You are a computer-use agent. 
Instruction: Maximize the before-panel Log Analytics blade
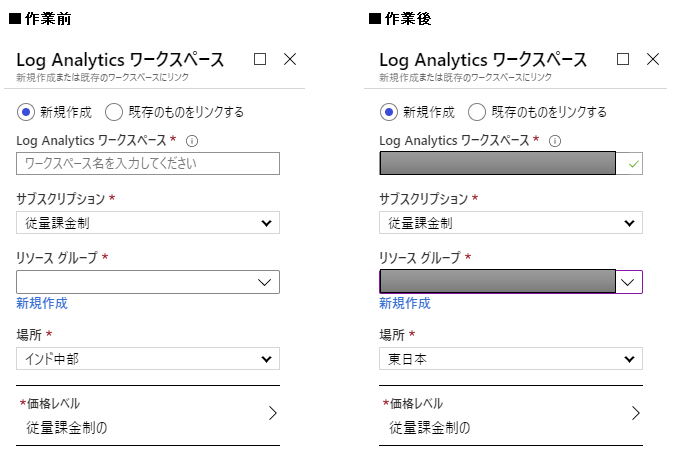tap(260, 59)
